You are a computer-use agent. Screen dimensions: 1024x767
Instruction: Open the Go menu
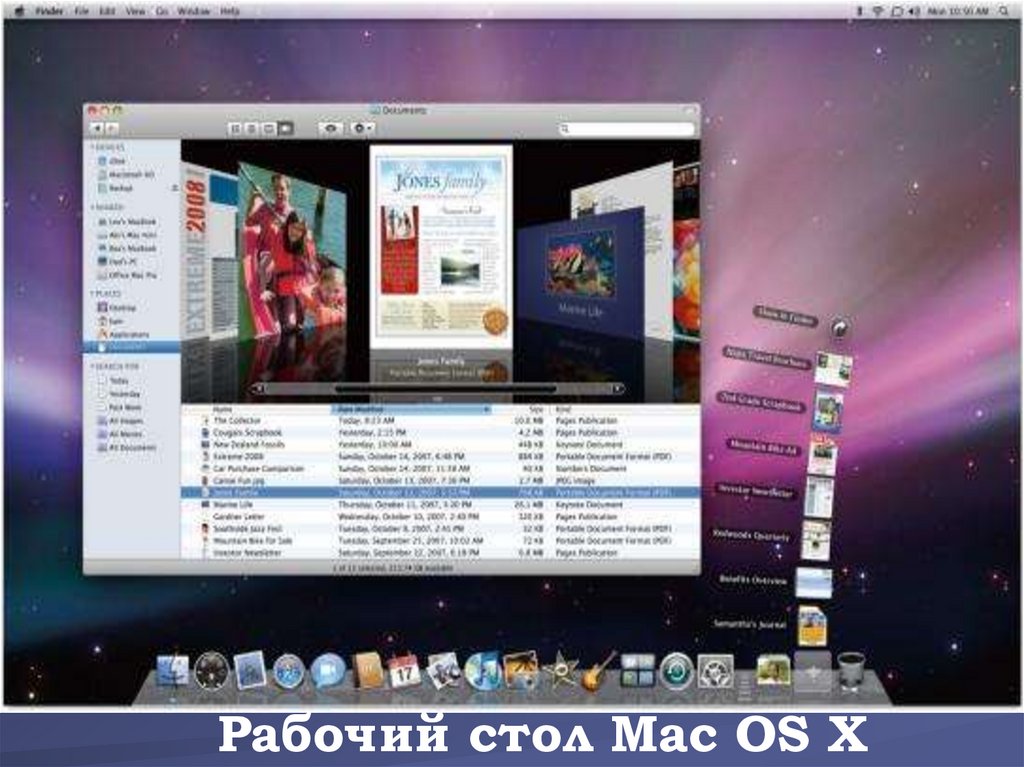tap(162, 11)
